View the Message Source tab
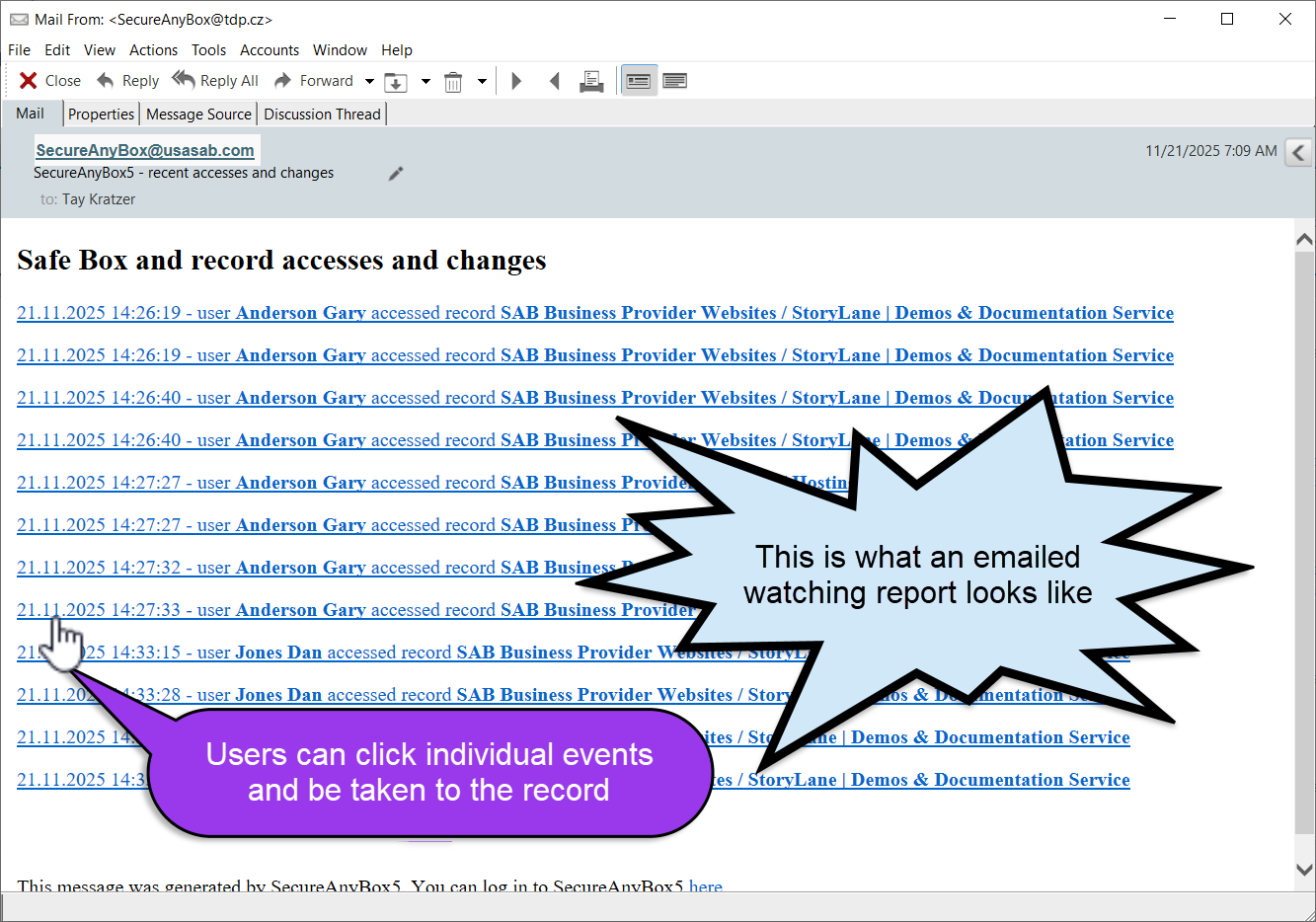This screenshot has height=922, width=1316. [x=198, y=115]
